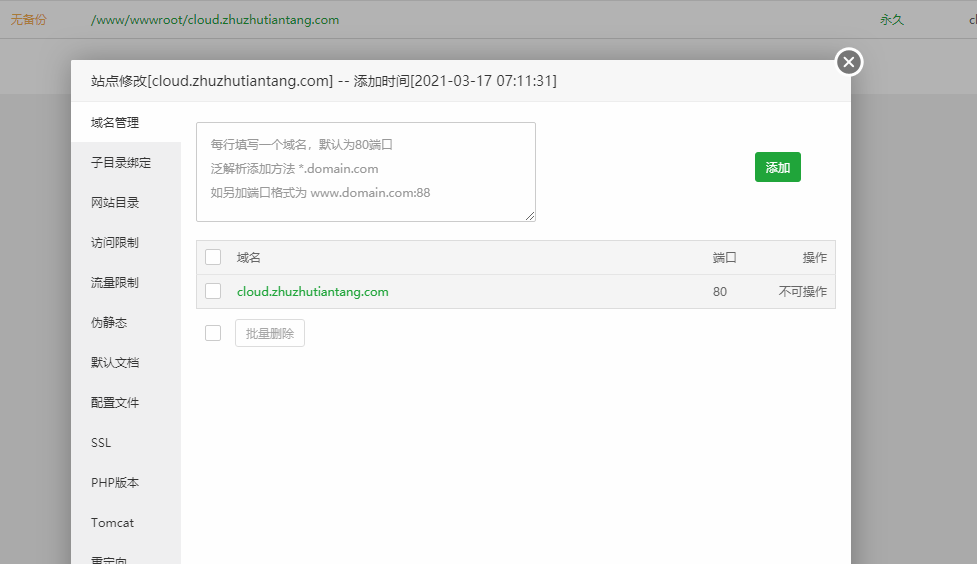Click 永久 expiry link in background page
Image resolution: width=977 pixels, height=564 pixels.
pos(892,19)
